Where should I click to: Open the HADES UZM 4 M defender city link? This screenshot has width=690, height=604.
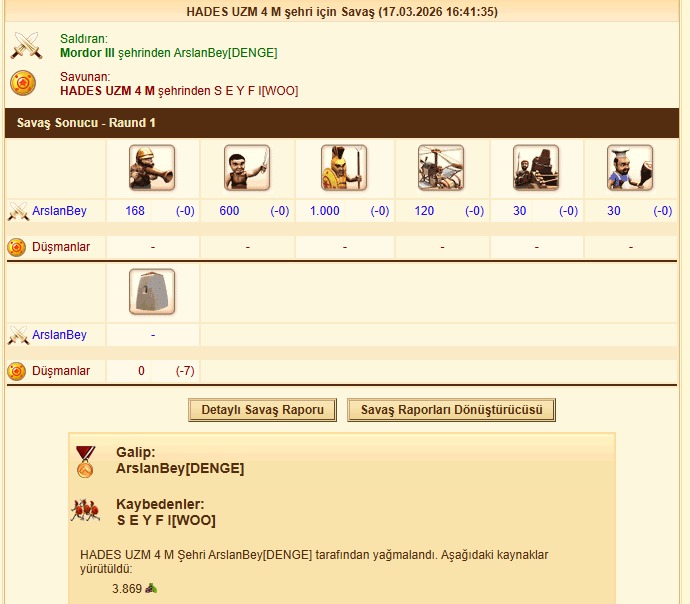[x=107, y=91]
